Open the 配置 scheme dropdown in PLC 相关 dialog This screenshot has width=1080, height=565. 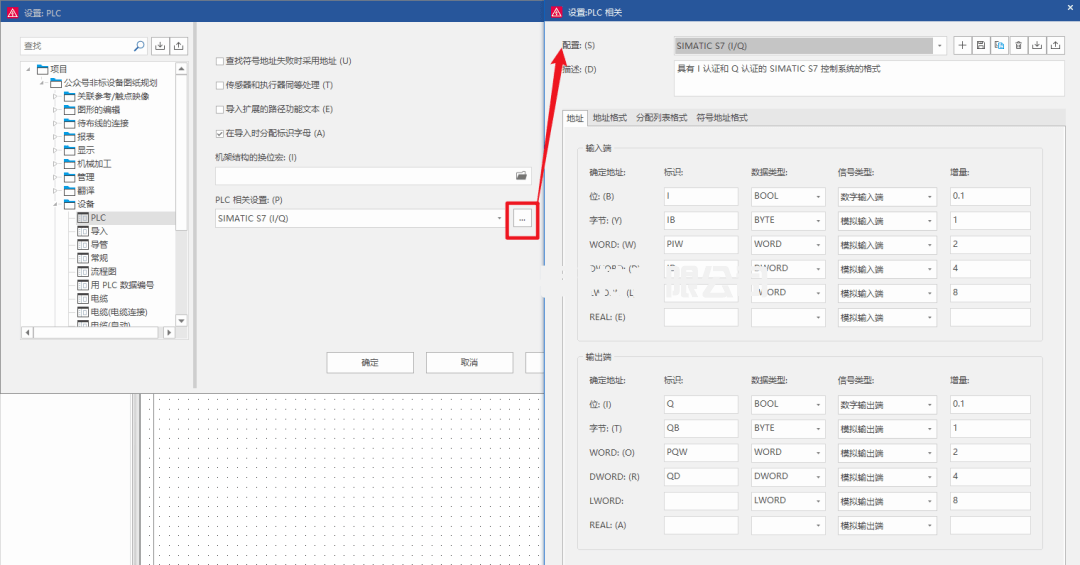[940, 46]
